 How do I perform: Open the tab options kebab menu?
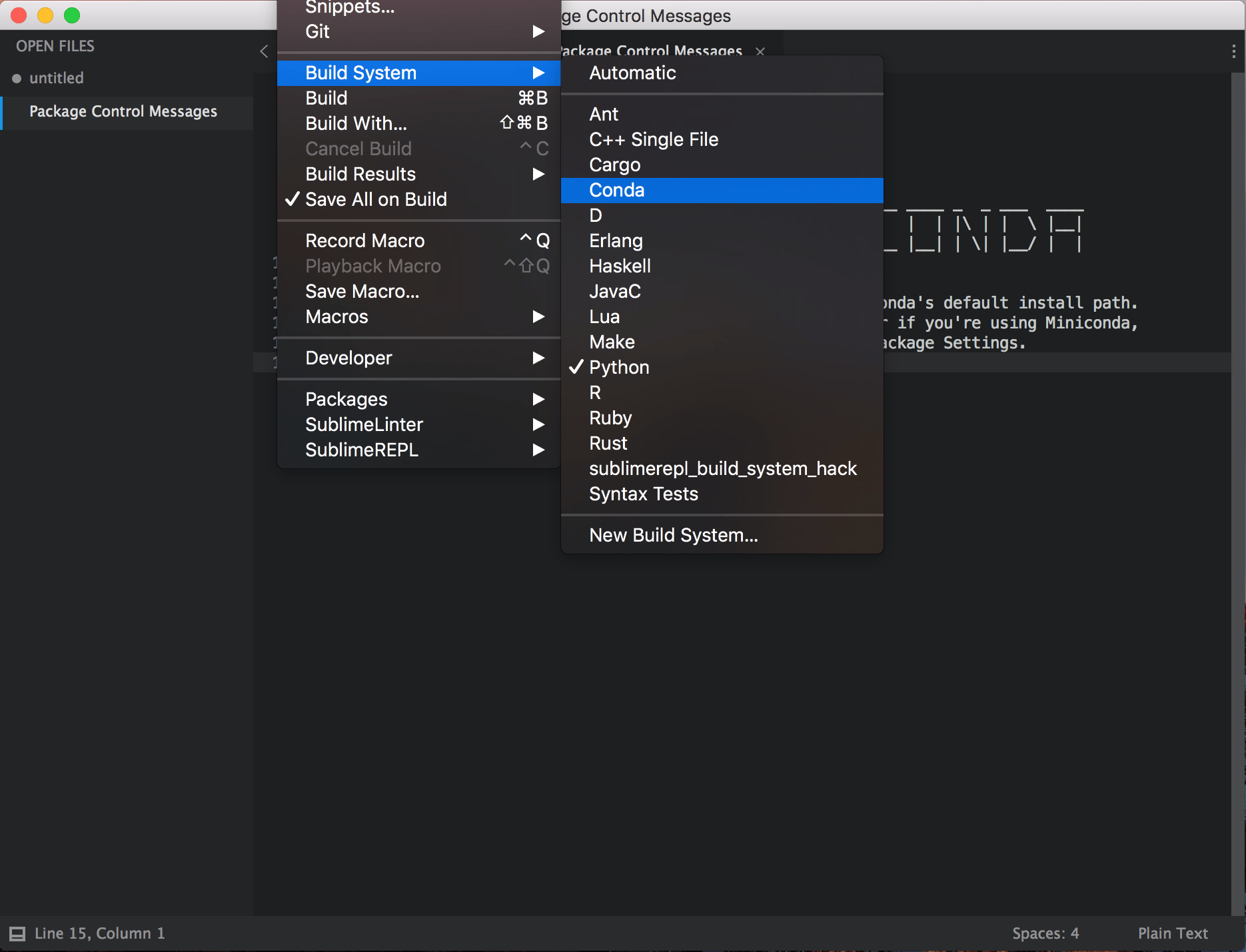(1233, 51)
